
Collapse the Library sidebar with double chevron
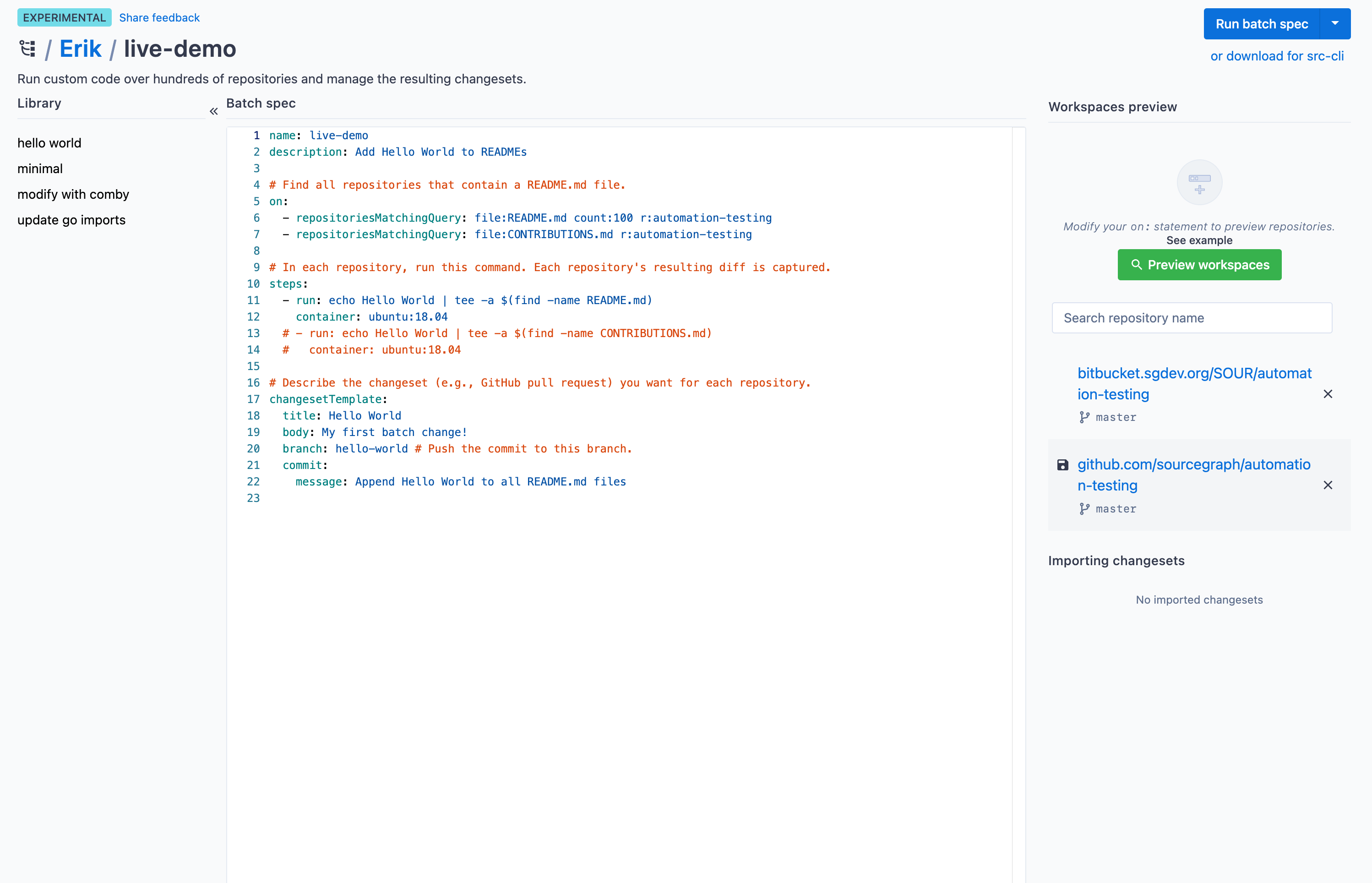point(213,111)
